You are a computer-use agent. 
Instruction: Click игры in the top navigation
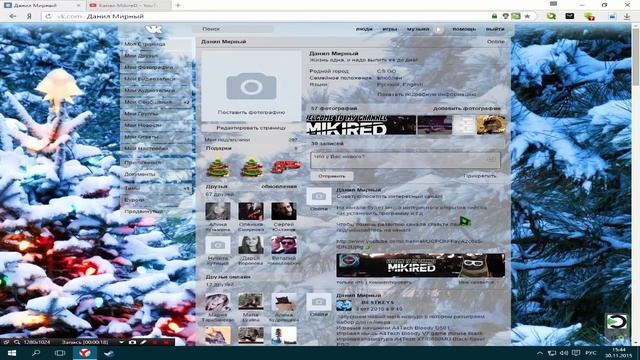coord(390,29)
